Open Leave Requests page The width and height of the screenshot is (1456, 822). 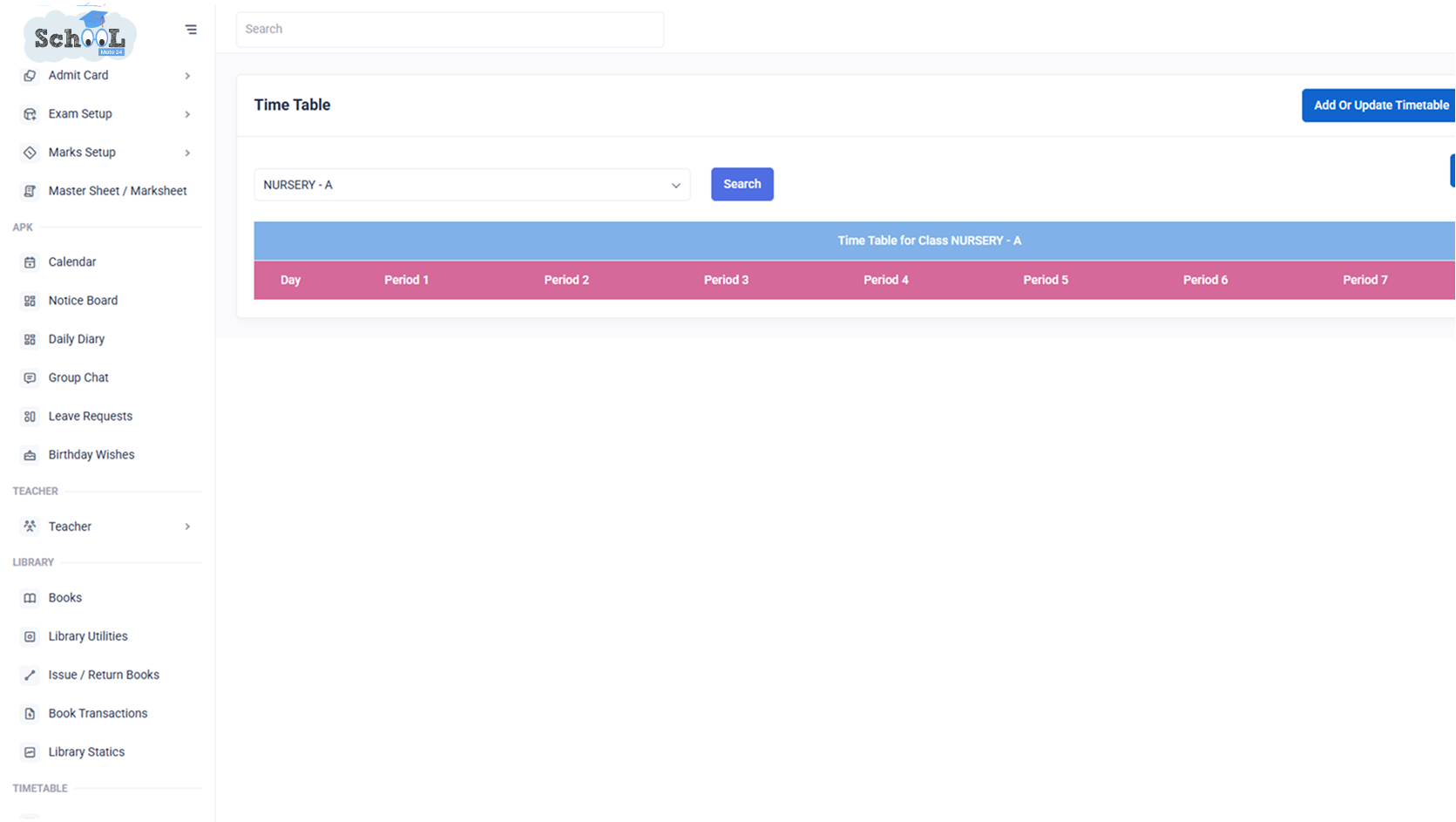pyautogui.click(x=91, y=416)
